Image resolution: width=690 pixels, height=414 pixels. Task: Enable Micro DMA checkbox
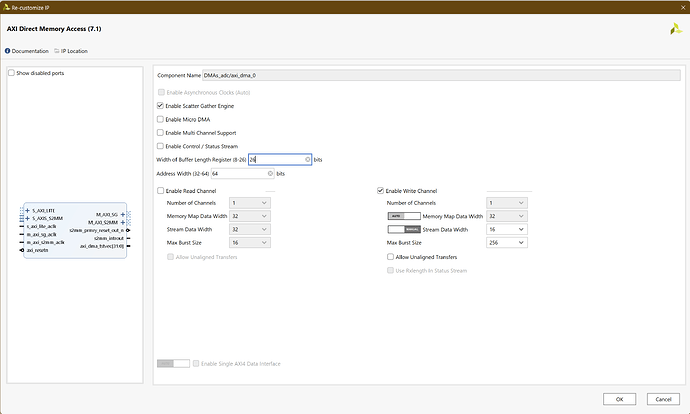[x=160, y=119]
